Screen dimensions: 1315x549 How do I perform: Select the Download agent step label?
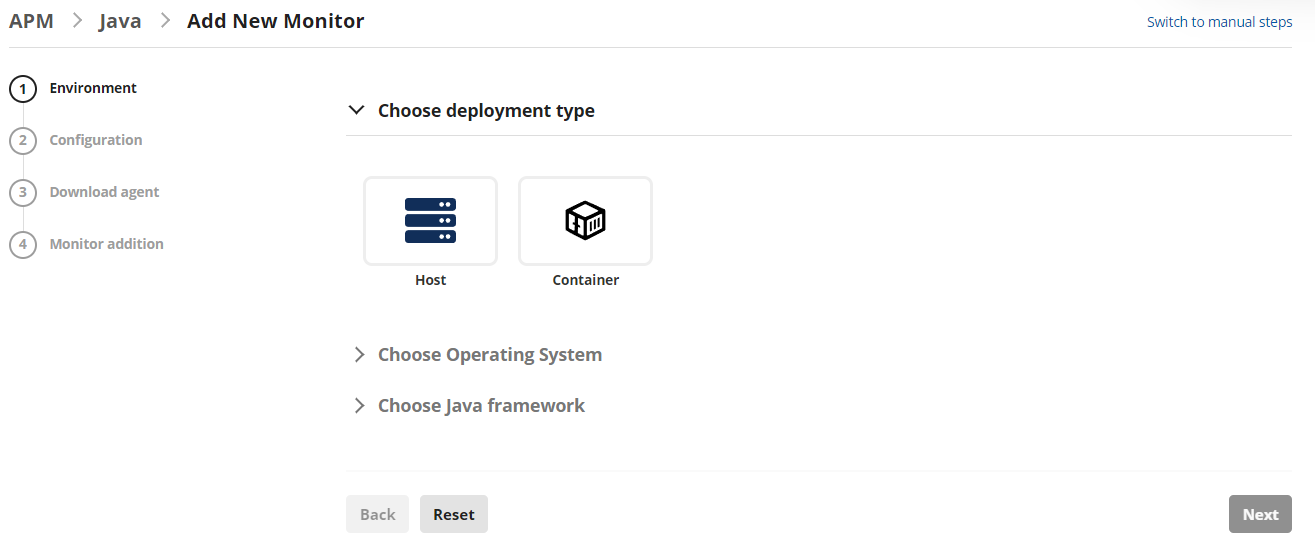pos(104,192)
